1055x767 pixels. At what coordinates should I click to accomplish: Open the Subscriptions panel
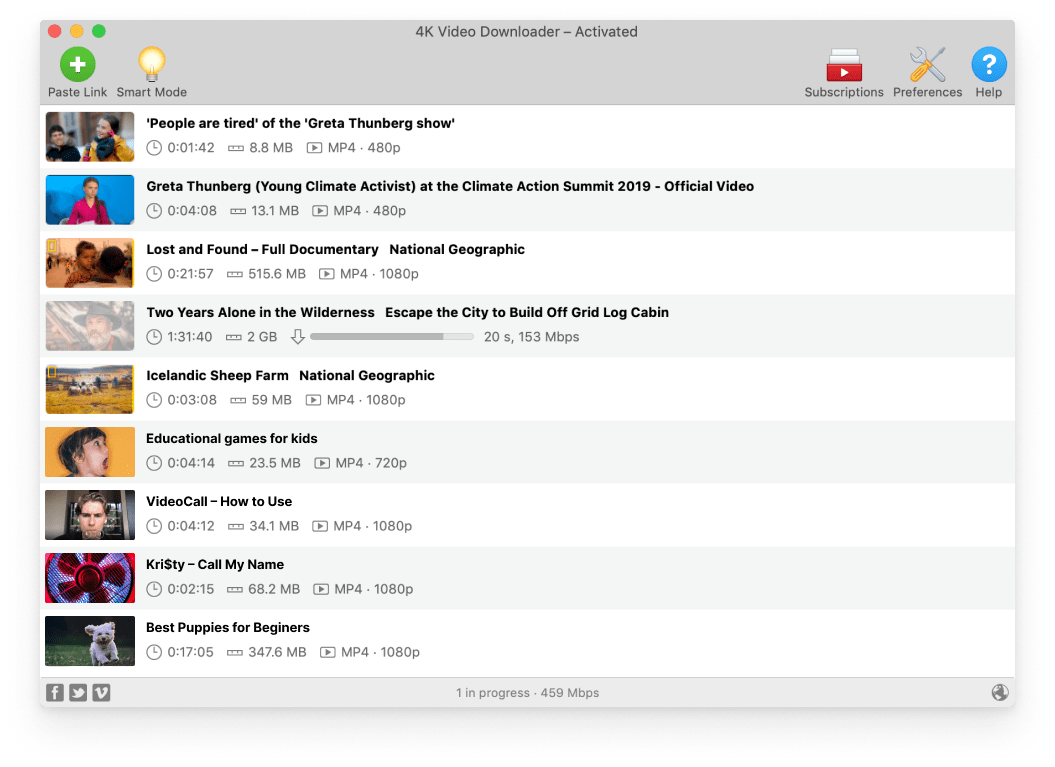844,63
